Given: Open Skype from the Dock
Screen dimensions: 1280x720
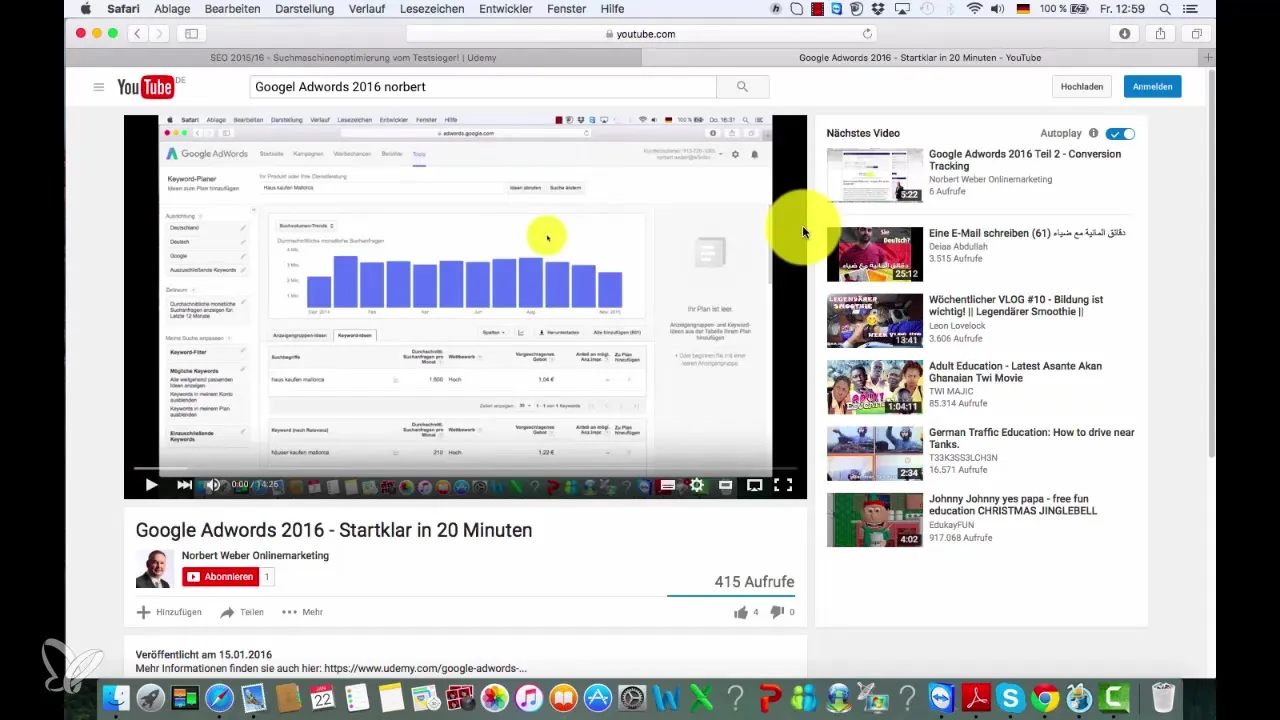Looking at the screenshot, I should 1010,697.
